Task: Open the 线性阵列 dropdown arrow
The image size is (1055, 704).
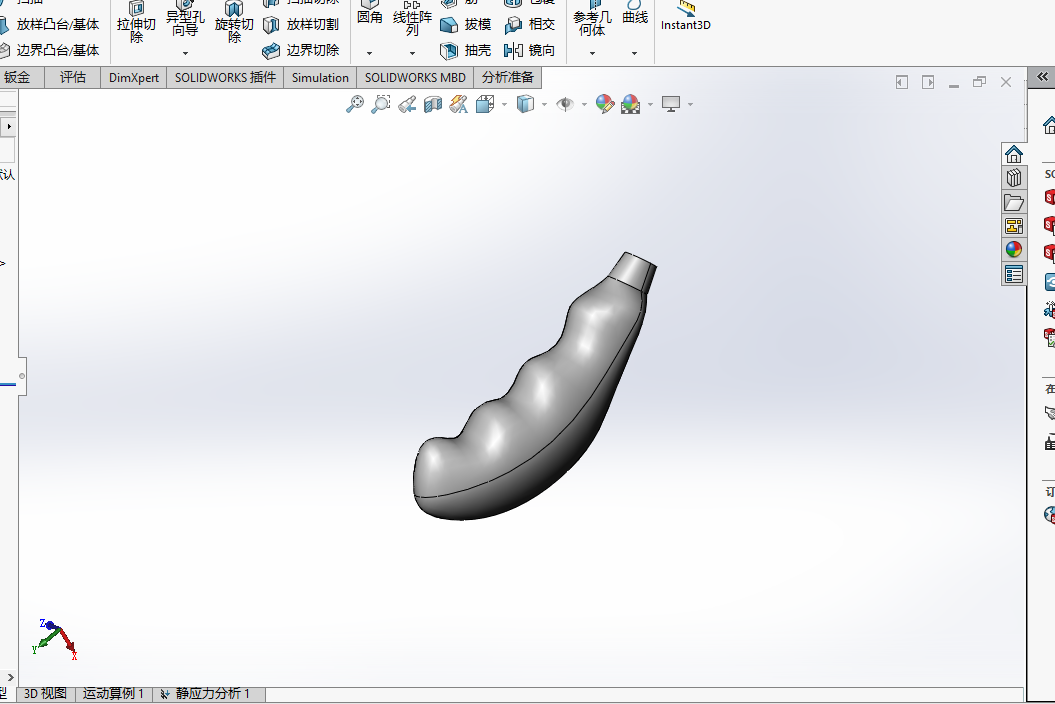Action: tap(412, 52)
